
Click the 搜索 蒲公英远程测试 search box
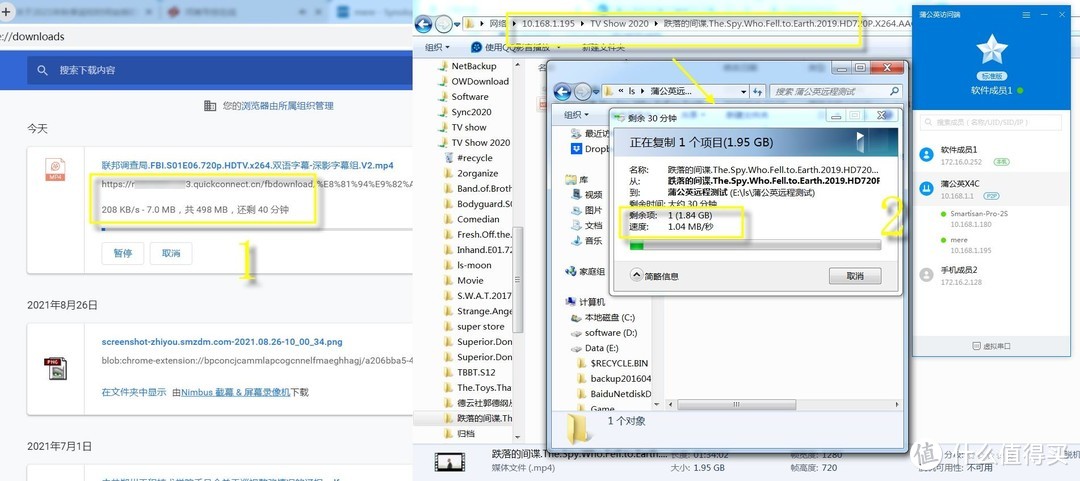click(x=835, y=91)
